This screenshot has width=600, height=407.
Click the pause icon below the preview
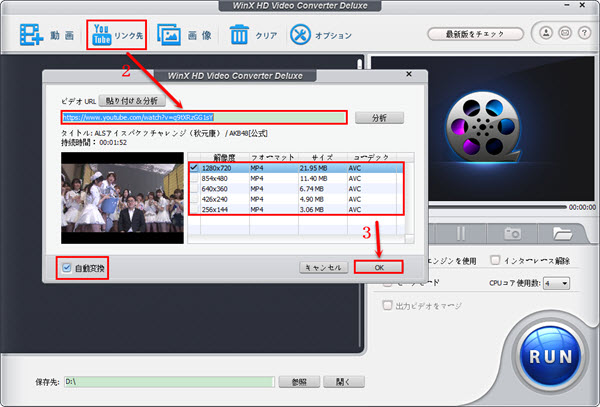click(461, 233)
